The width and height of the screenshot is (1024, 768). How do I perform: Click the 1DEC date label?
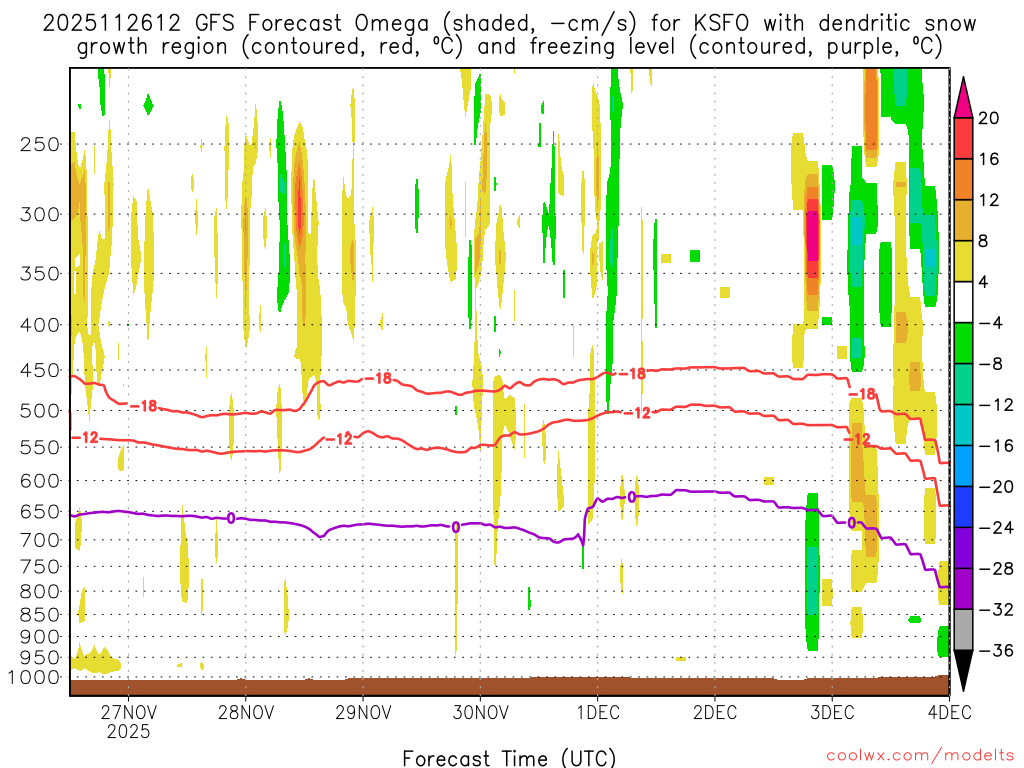point(598,712)
